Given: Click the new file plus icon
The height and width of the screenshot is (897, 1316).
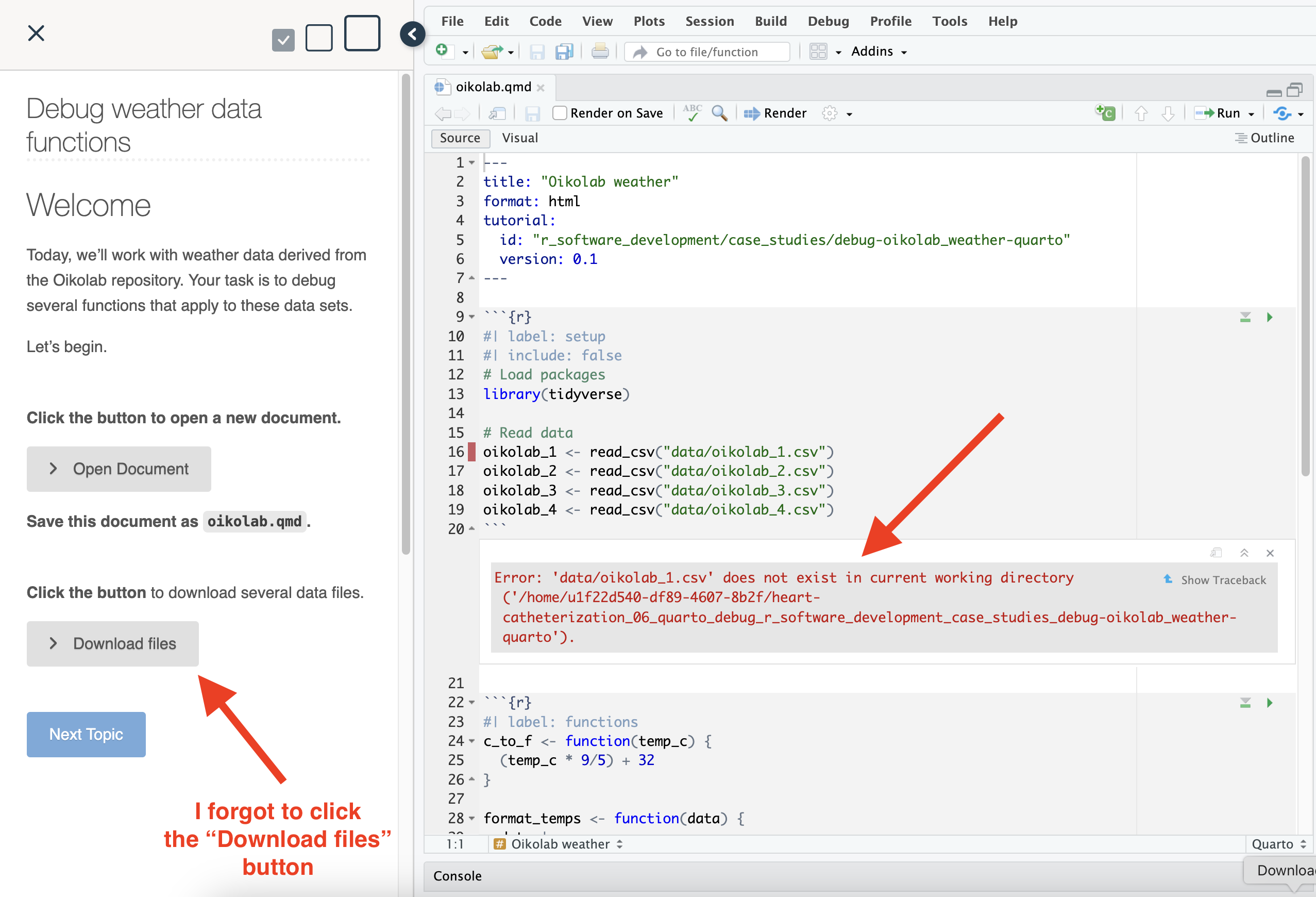Looking at the screenshot, I should click(443, 51).
